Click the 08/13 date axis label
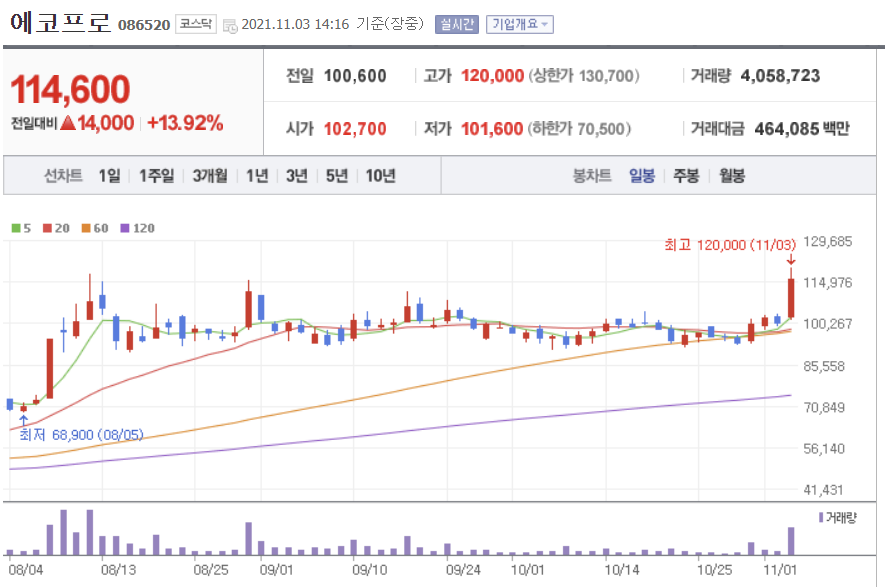885x587 pixels. [x=119, y=570]
